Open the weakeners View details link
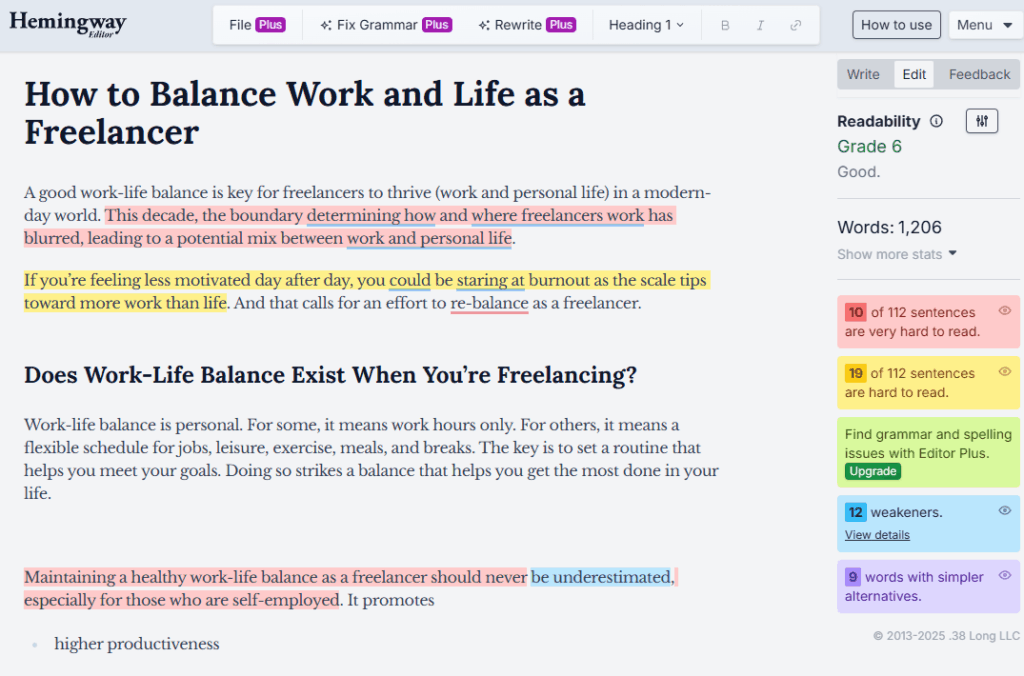This screenshot has height=676, width=1024. tap(877, 535)
